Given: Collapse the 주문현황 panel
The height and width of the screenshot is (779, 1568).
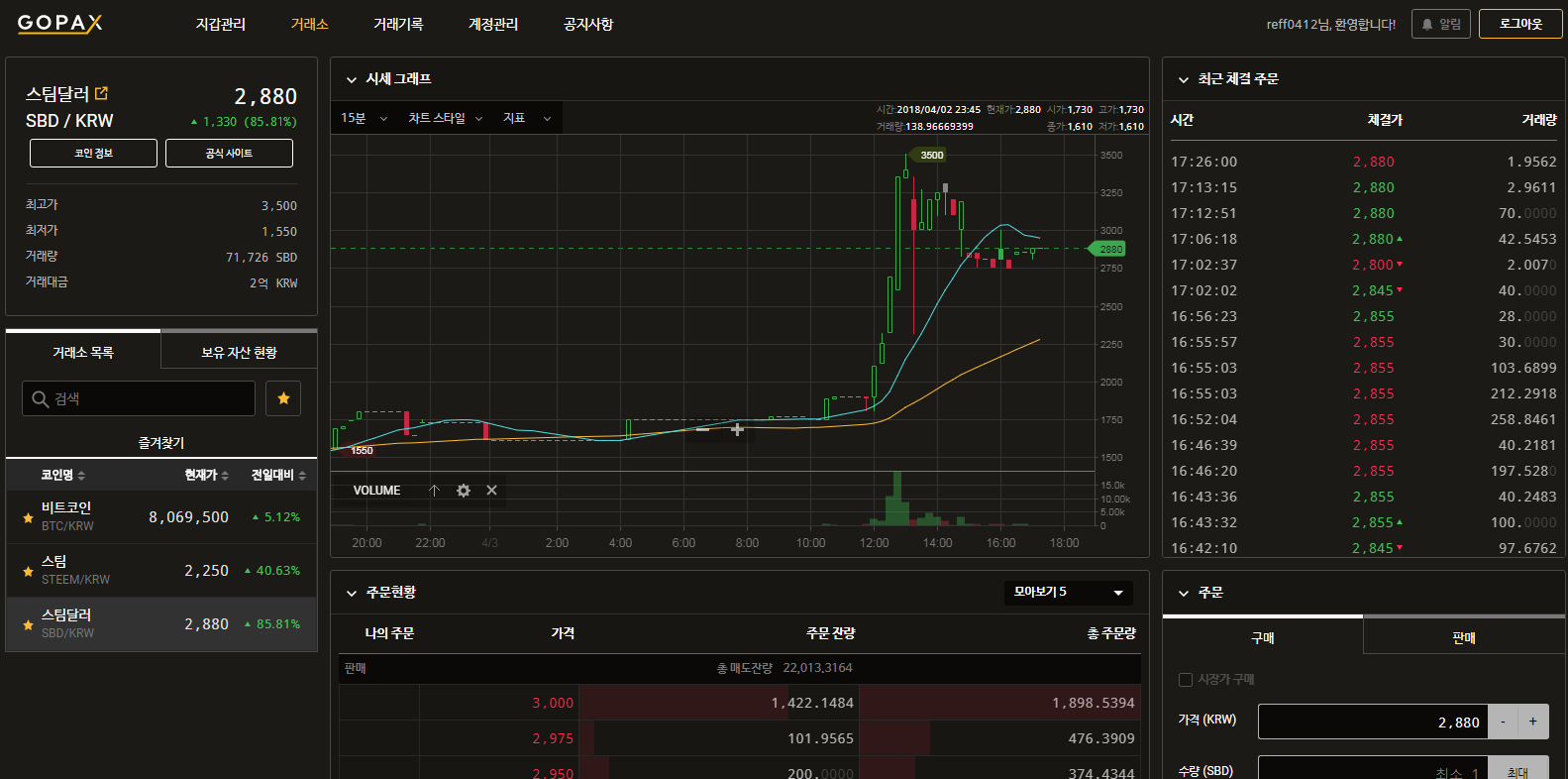Looking at the screenshot, I should (351, 593).
